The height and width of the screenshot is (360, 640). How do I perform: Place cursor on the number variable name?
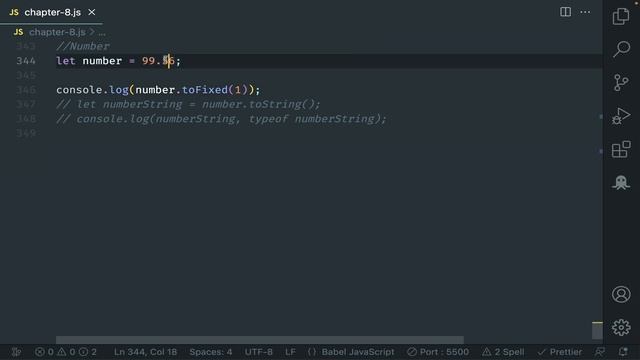pos(102,61)
